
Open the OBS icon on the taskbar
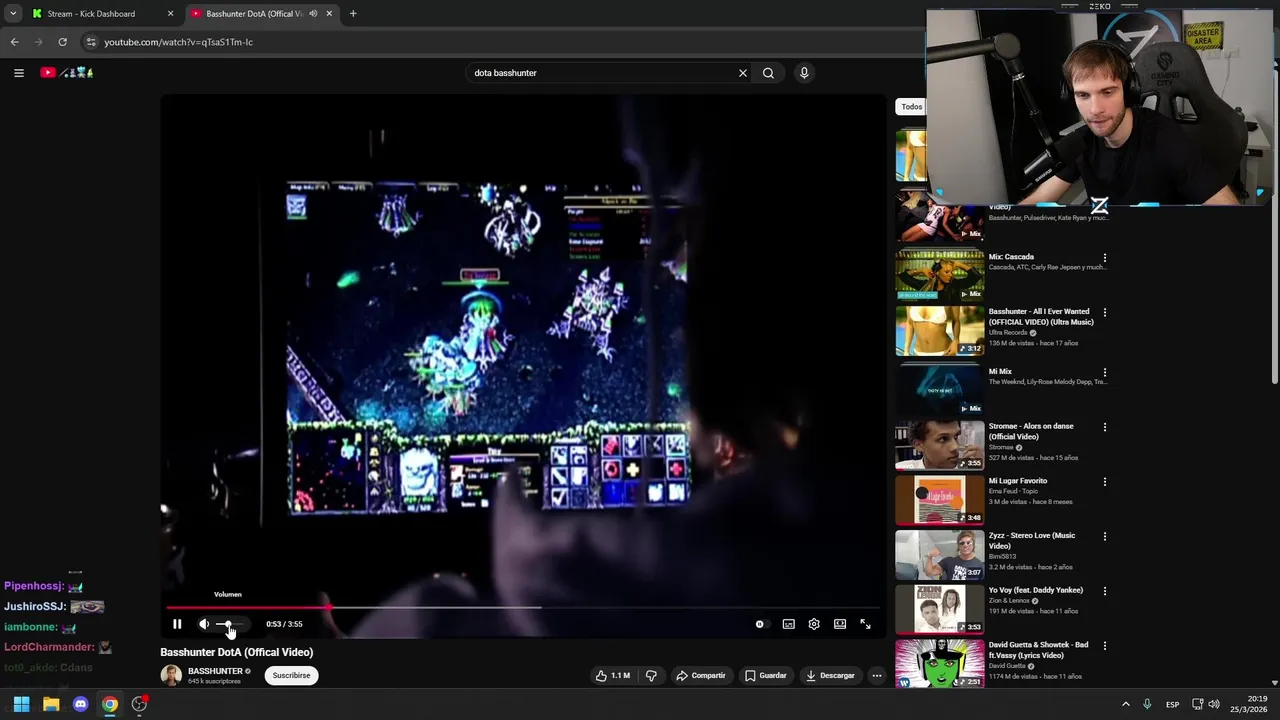tap(139, 704)
